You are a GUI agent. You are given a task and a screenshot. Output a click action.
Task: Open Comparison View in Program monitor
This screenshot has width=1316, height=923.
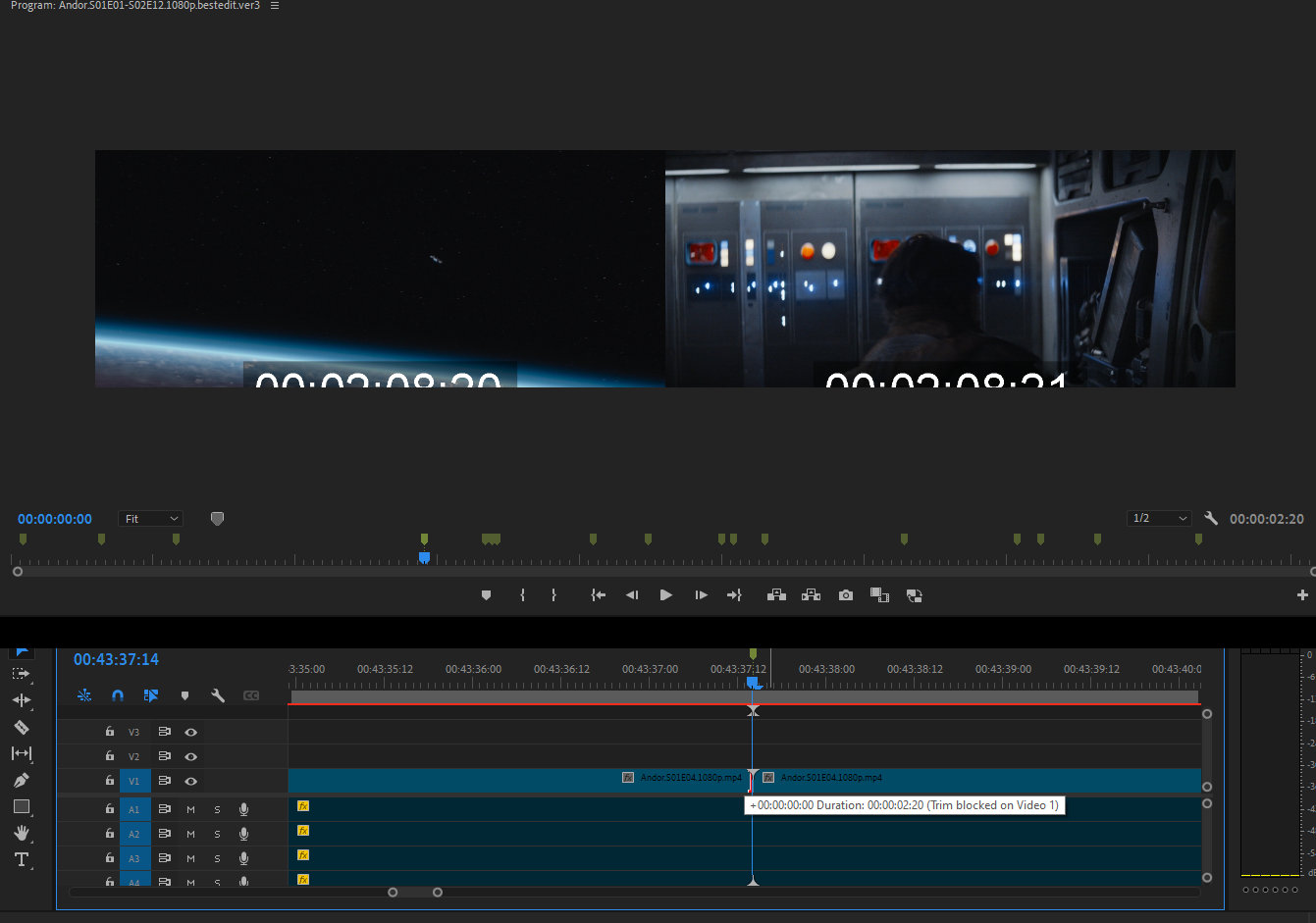879,595
